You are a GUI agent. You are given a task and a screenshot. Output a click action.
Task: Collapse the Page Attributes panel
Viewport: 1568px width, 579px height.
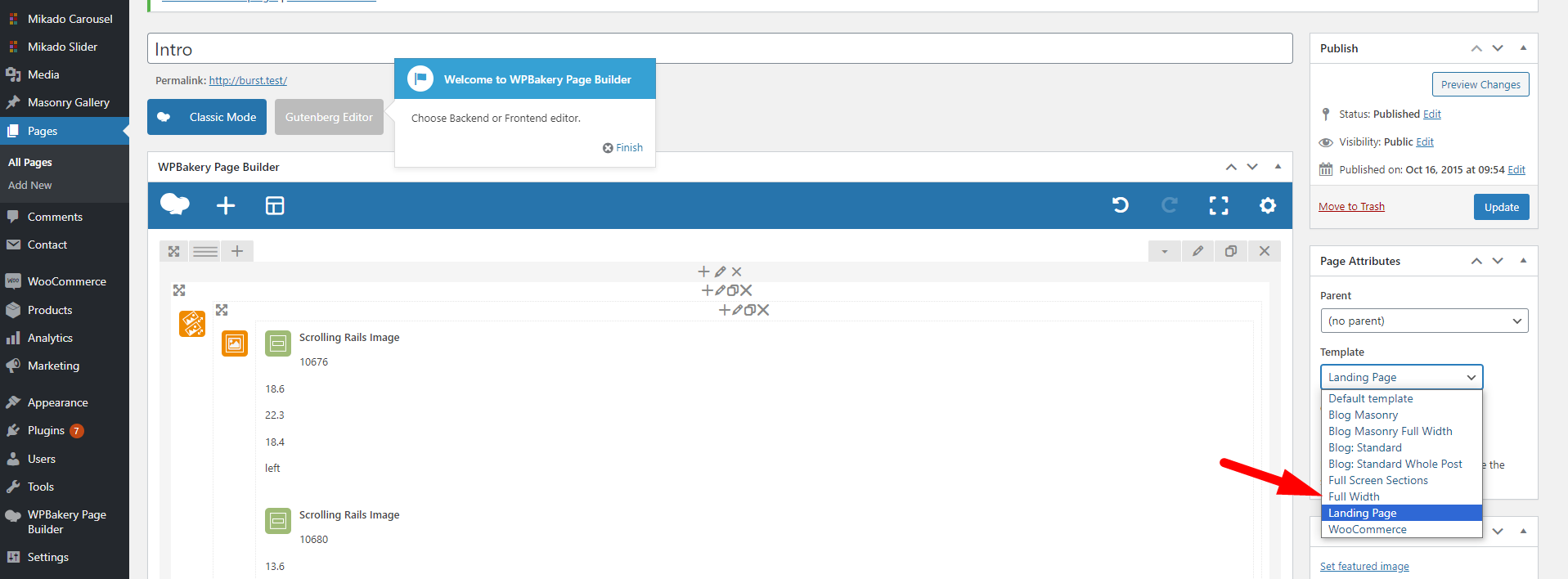[x=1523, y=260]
